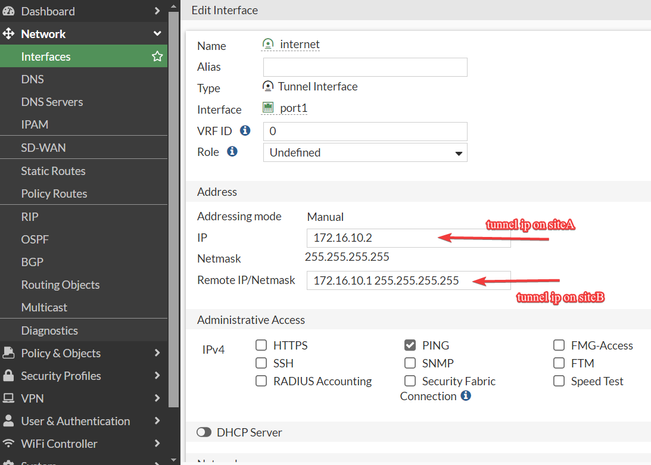Image resolution: width=651 pixels, height=465 pixels.
Task: Select the SD-WAN menu item
Action: [43, 148]
